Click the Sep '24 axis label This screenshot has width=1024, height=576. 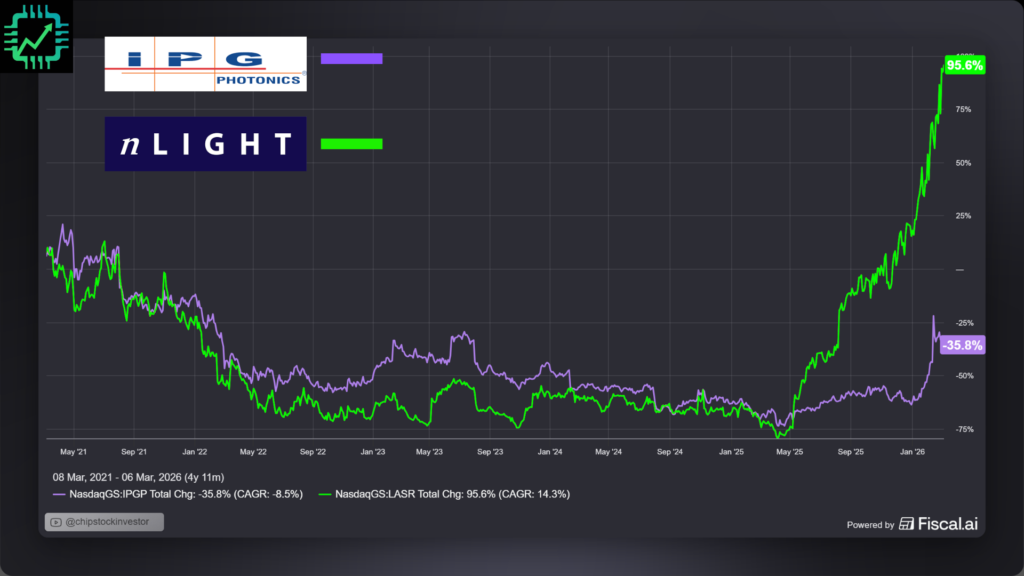(669, 452)
